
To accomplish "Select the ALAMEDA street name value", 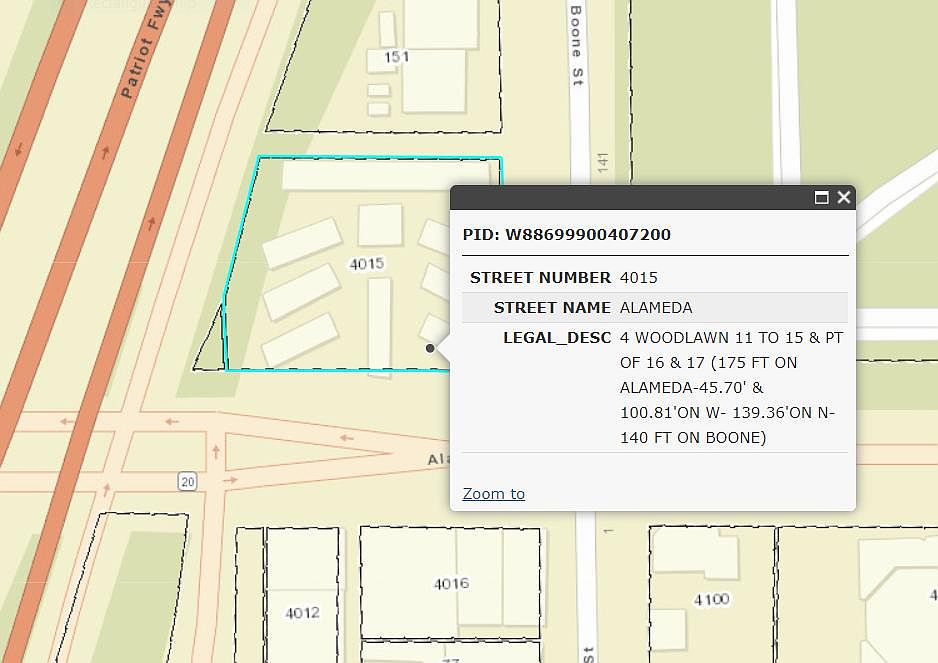I will (x=656, y=308).
